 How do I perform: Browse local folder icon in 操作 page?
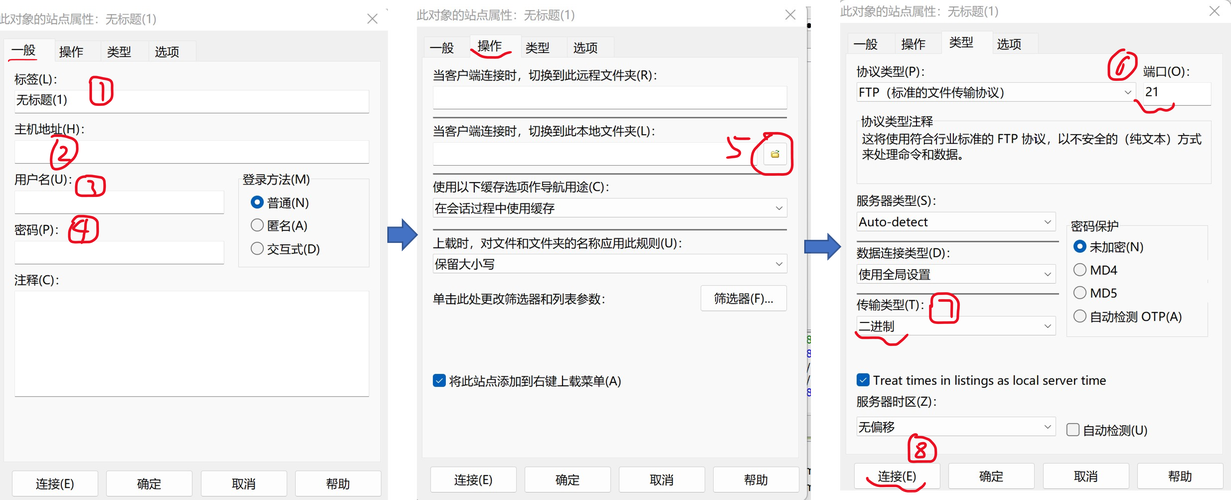pyautogui.click(x=774, y=154)
